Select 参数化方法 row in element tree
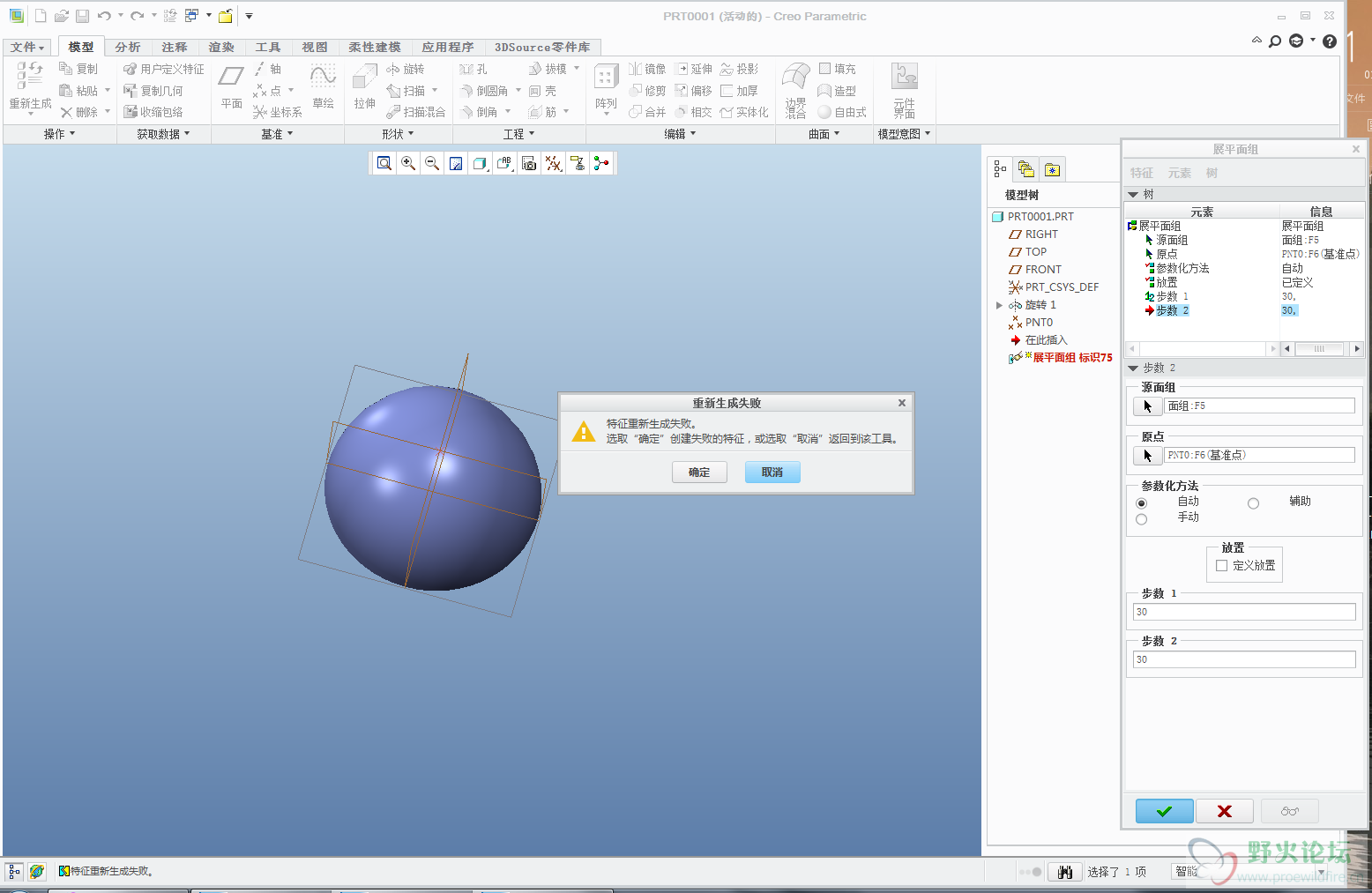The width and height of the screenshot is (1372, 893). [x=1182, y=268]
